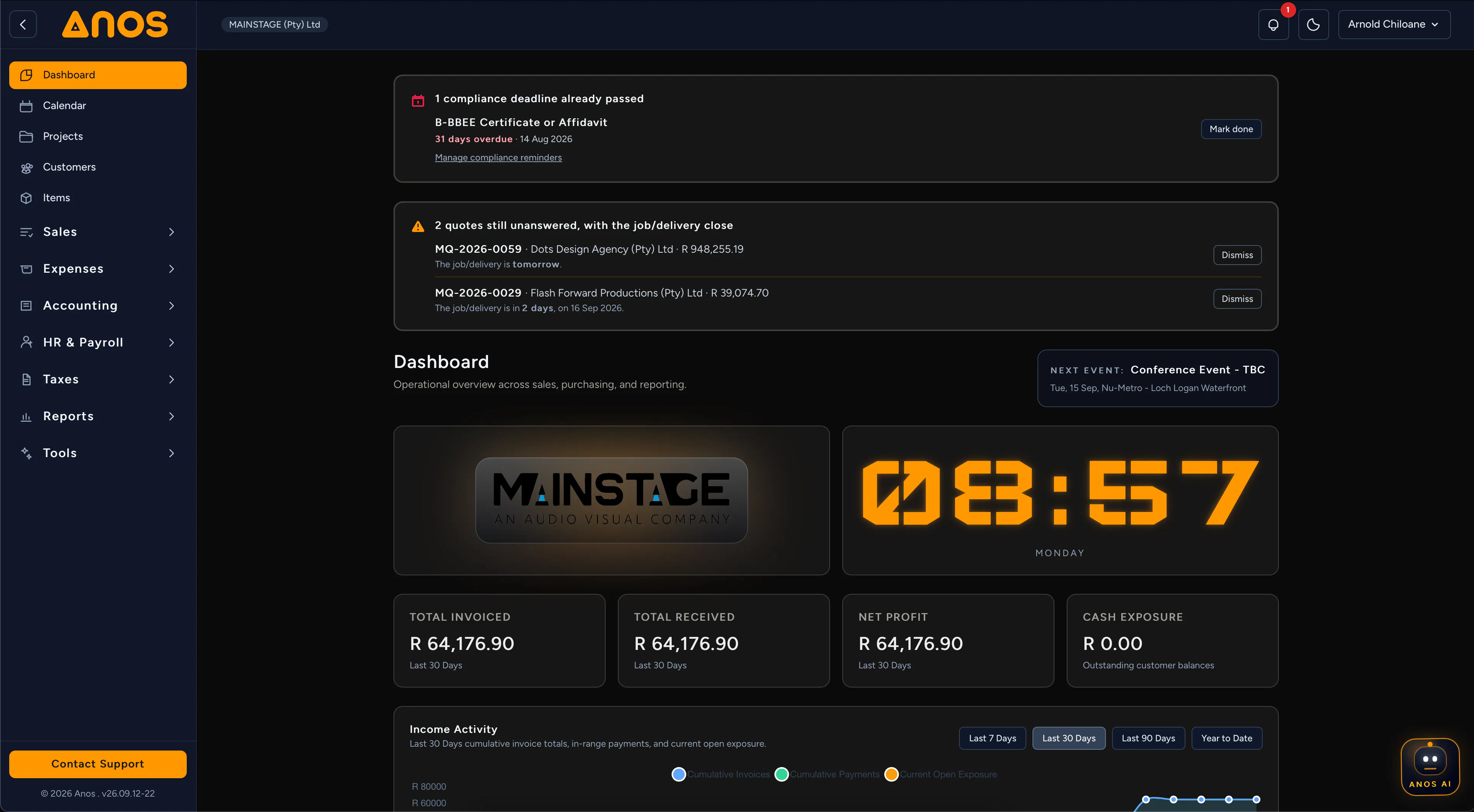Image resolution: width=1474 pixels, height=812 pixels.
Task: Click the Contact Support button
Action: 98,764
